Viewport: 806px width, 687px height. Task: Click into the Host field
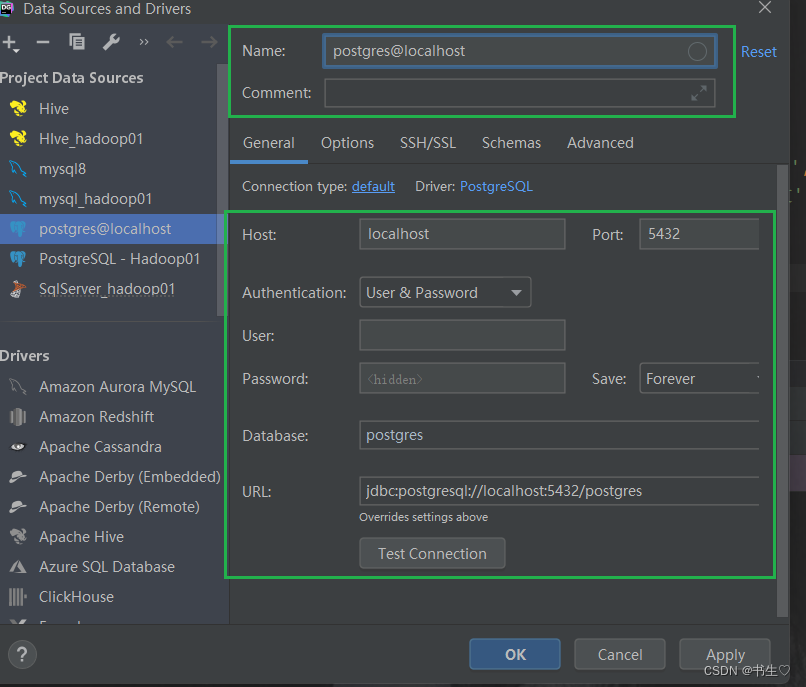pos(462,234)
